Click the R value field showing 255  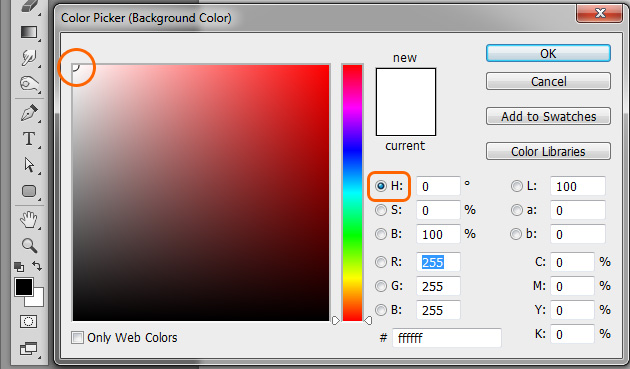click(438, 262)
